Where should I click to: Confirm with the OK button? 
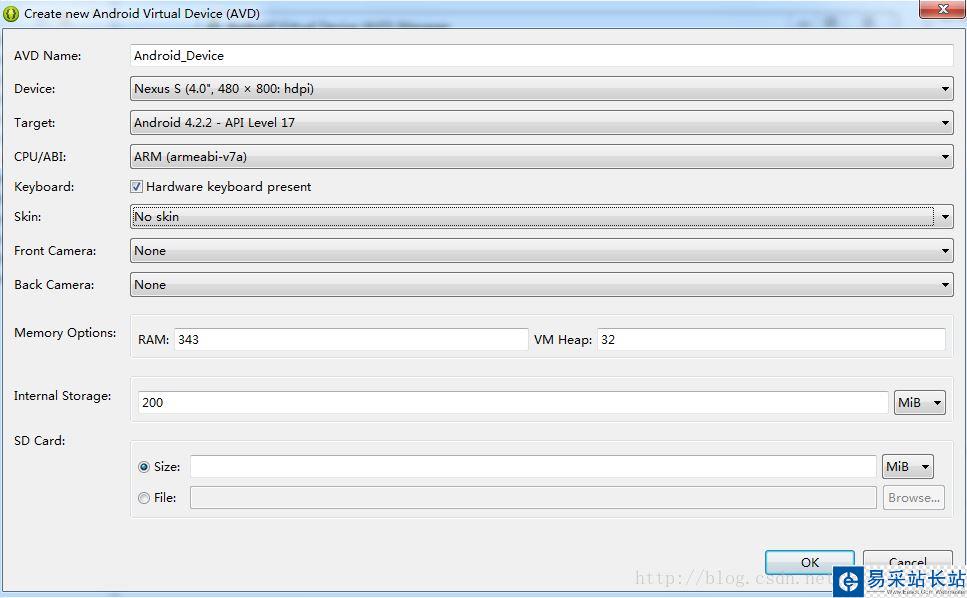point(810,562)
